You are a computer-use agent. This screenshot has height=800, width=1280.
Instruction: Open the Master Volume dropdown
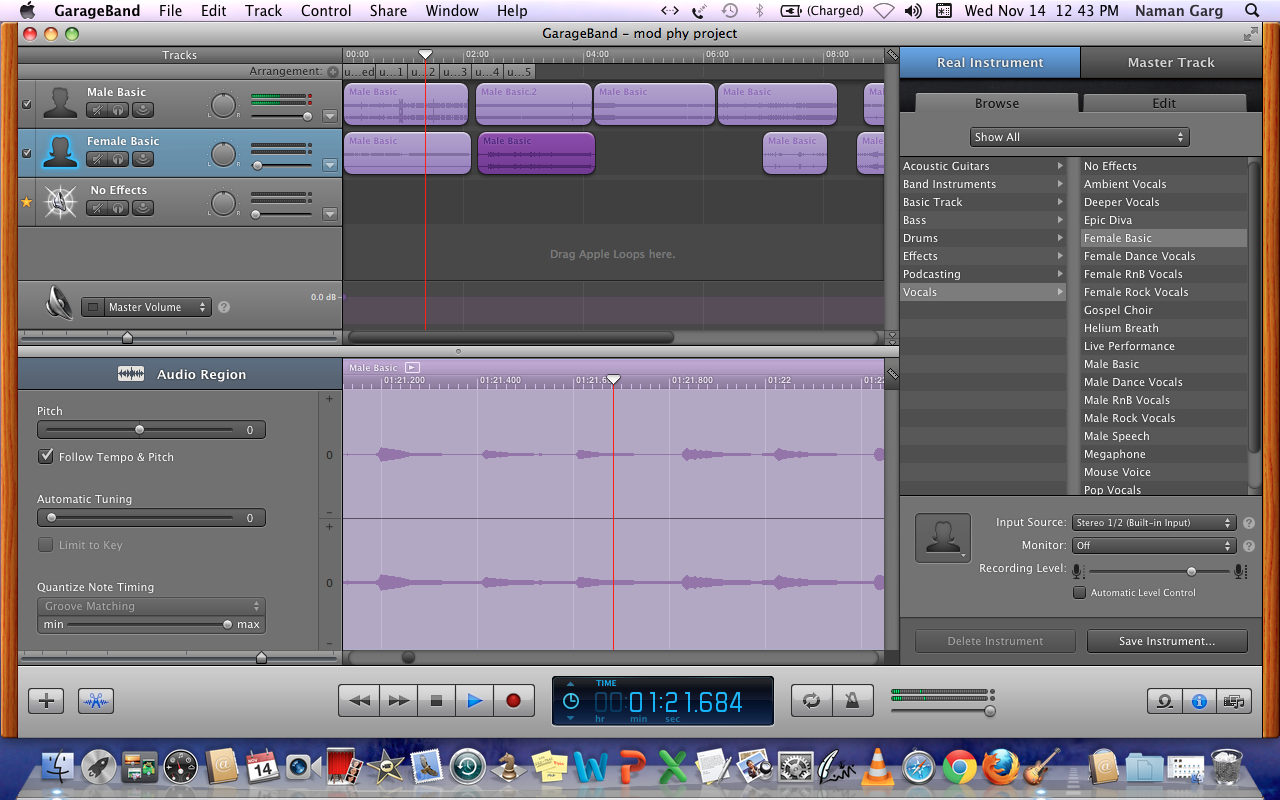pos(158,307)
